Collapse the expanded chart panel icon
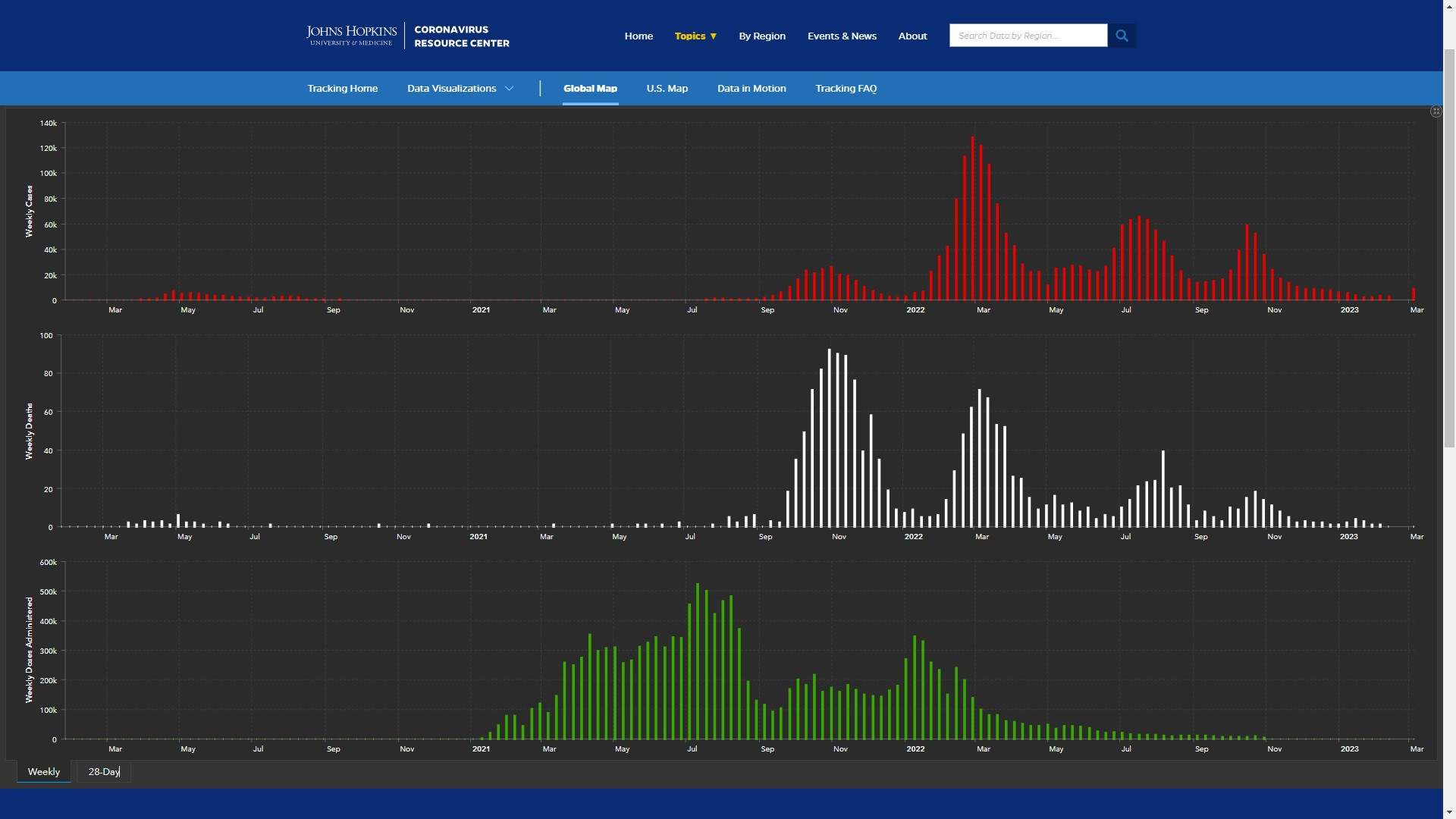The height and width of the screenshot is (819, 1456). [x=1436, y=111]
